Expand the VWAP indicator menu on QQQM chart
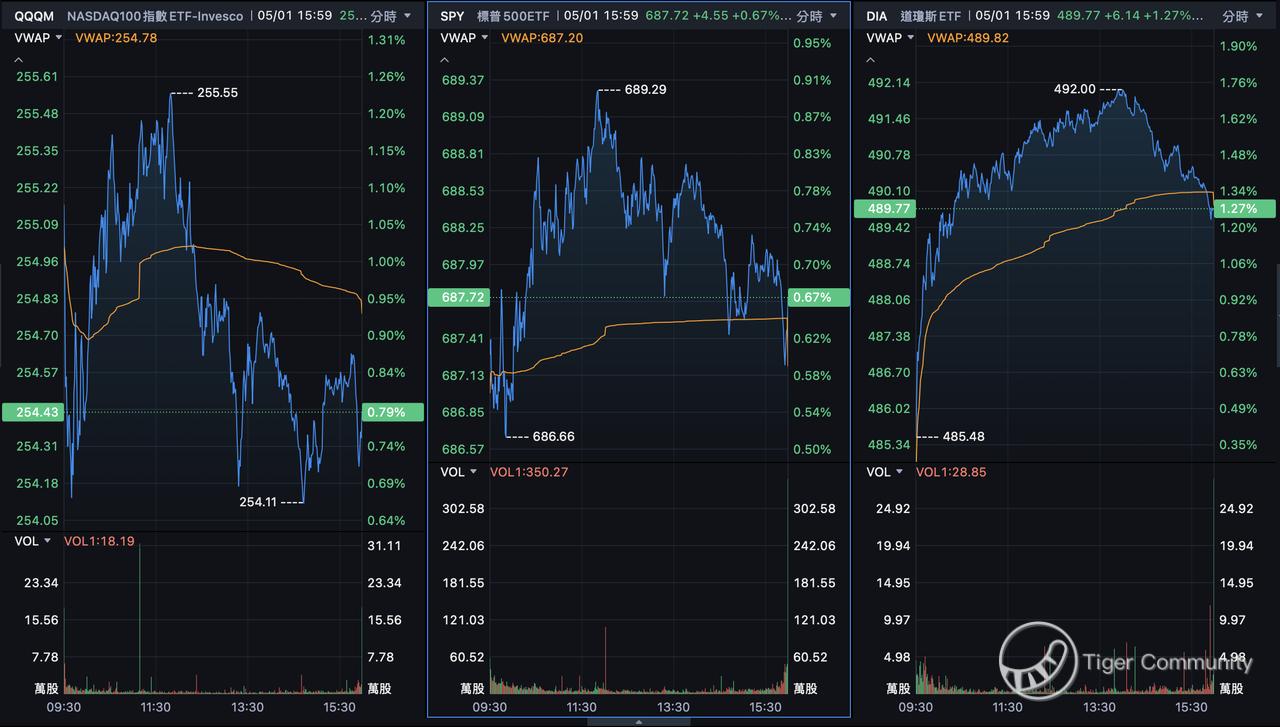This screenshot has width=1280, height=727. tap(39, 37)
